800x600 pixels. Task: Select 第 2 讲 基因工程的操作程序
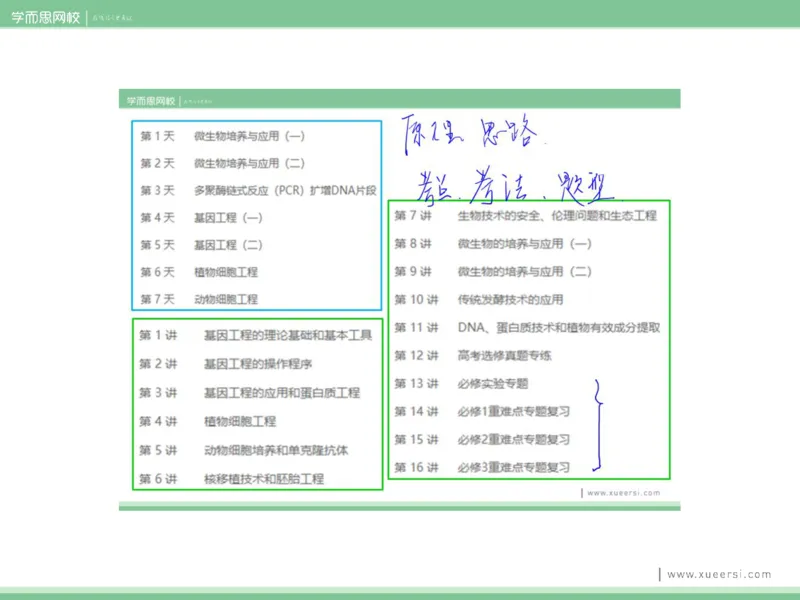pyautogui.click(x=226, y=364)
